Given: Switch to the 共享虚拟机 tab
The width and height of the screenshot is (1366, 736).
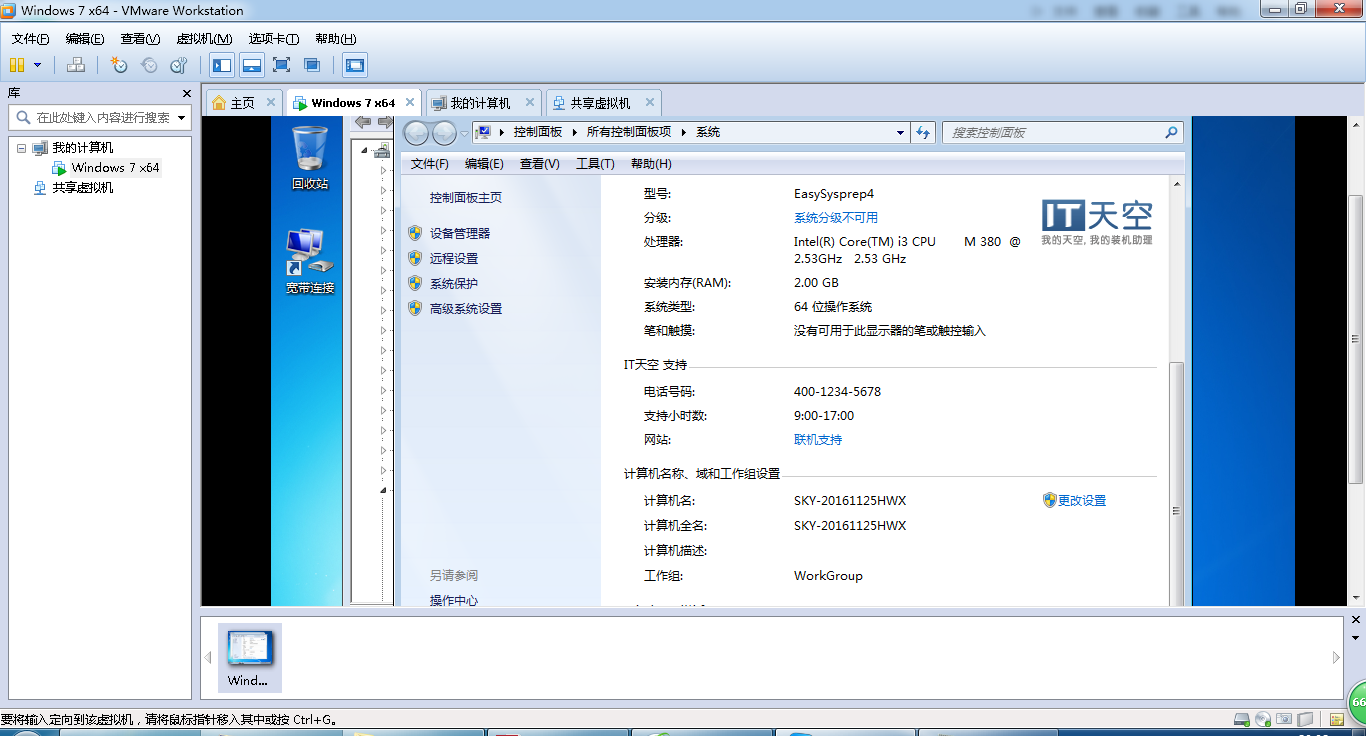Looking at the screenshot, I should (x=600, y=103).
